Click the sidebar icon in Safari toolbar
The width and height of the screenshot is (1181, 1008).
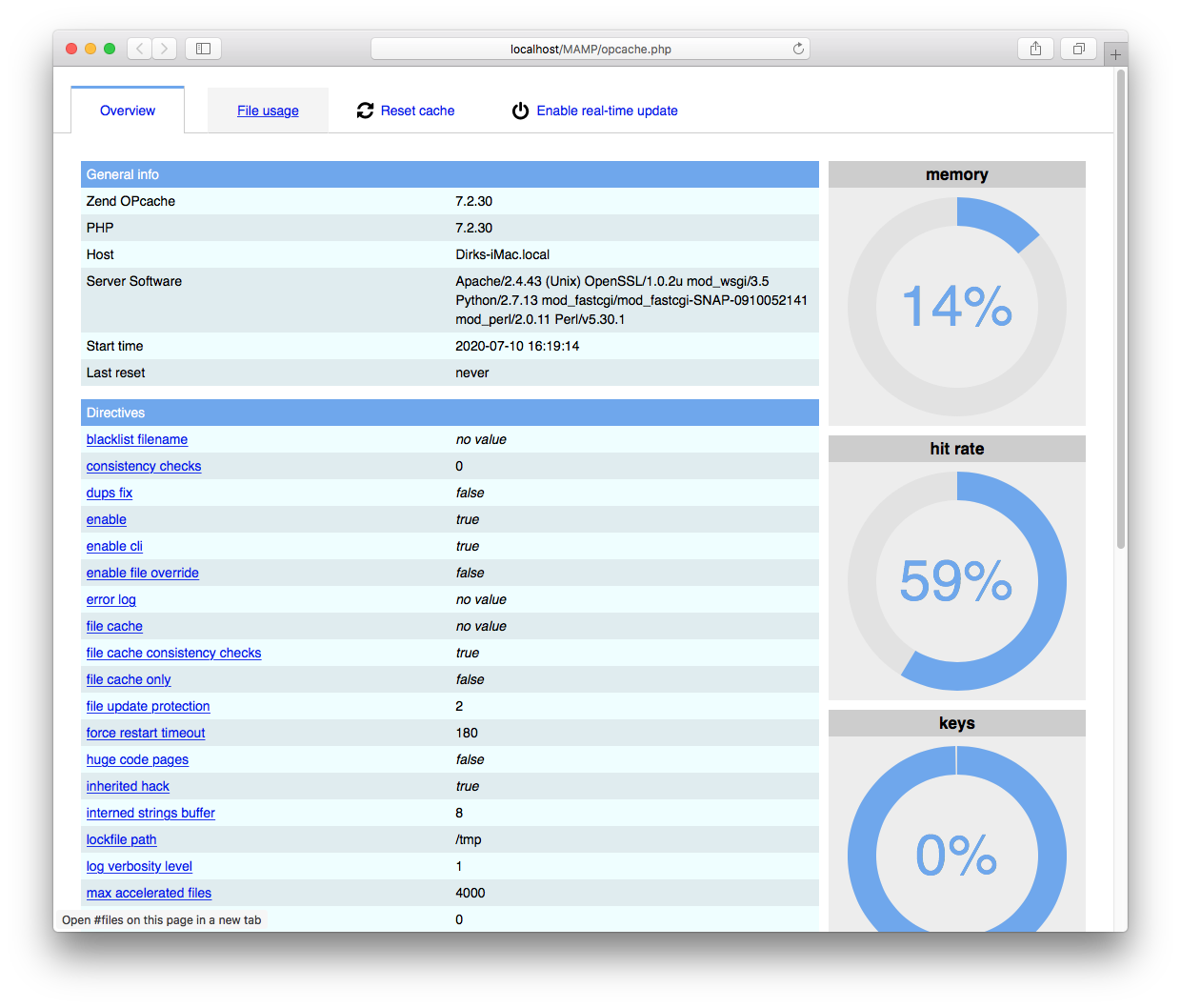(203, 49)
